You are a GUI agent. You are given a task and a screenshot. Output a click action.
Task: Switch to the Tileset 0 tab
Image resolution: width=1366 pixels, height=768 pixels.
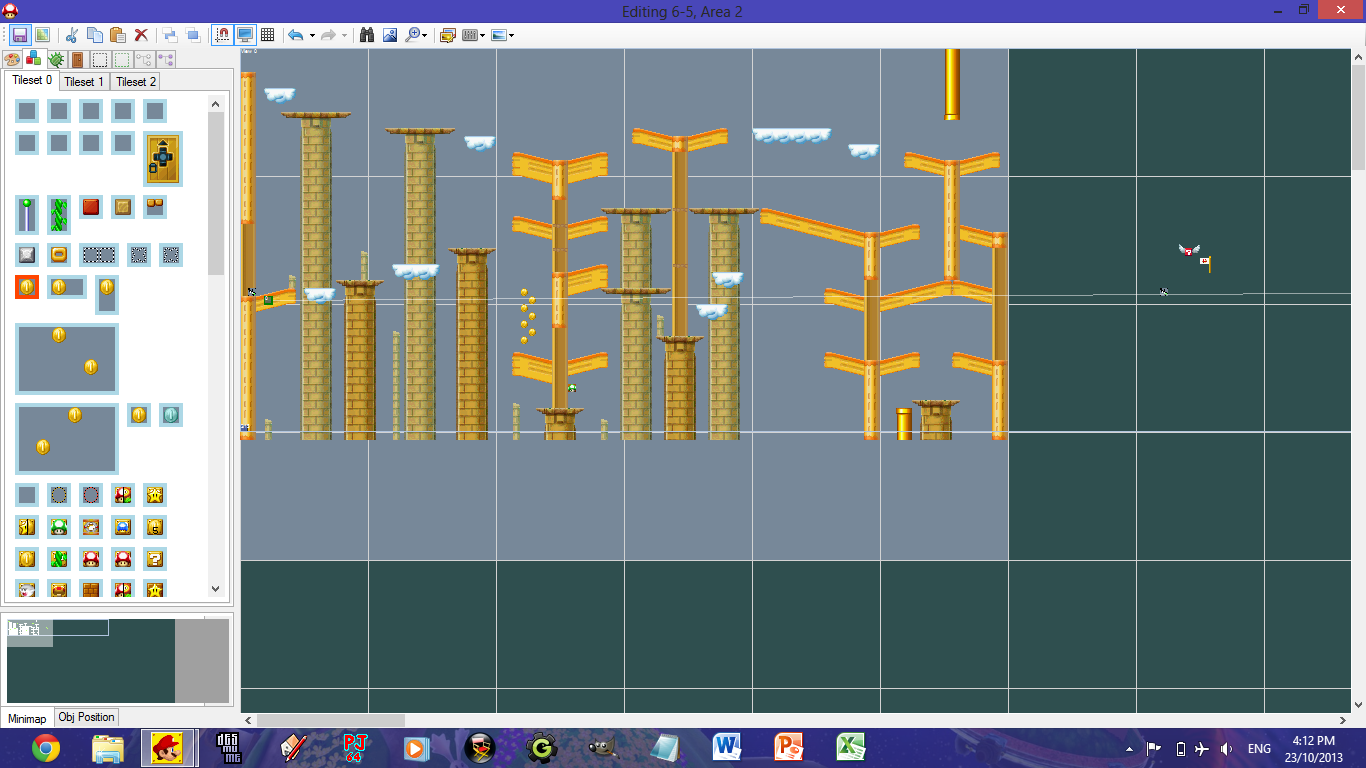tap(32, 81)
